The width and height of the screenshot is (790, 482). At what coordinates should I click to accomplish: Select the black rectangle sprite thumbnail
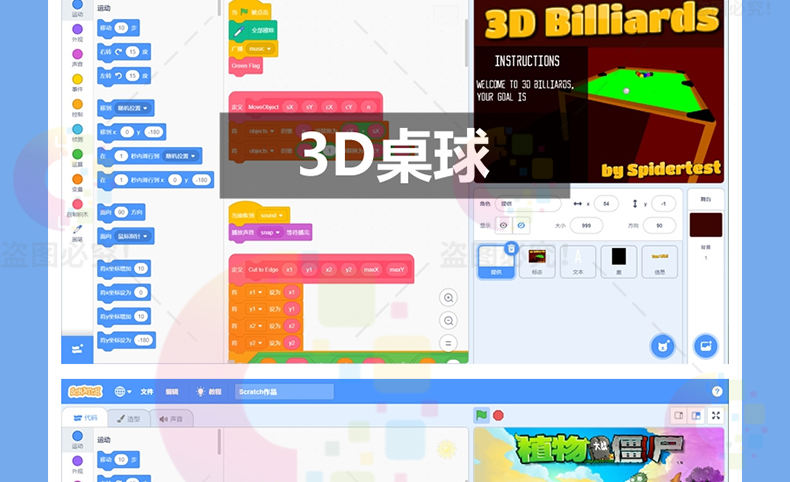point(619,261)
